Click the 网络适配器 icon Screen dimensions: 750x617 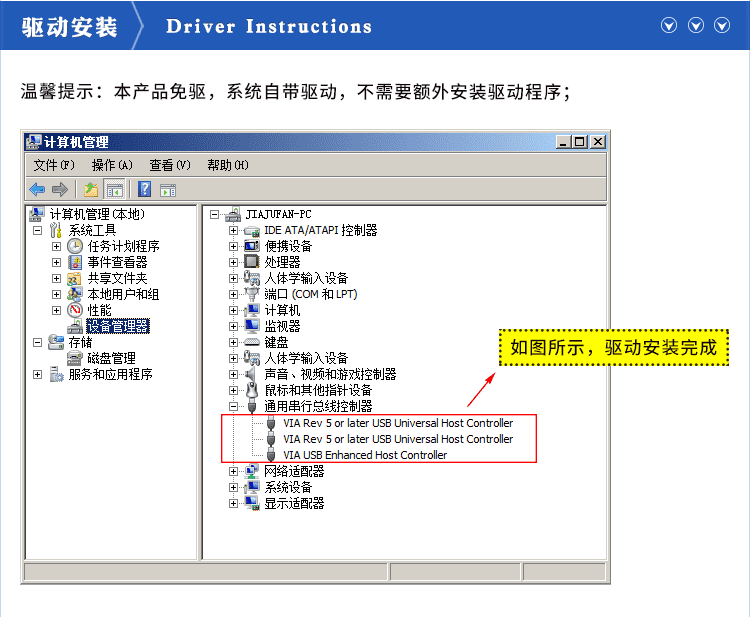pos(252,471)
